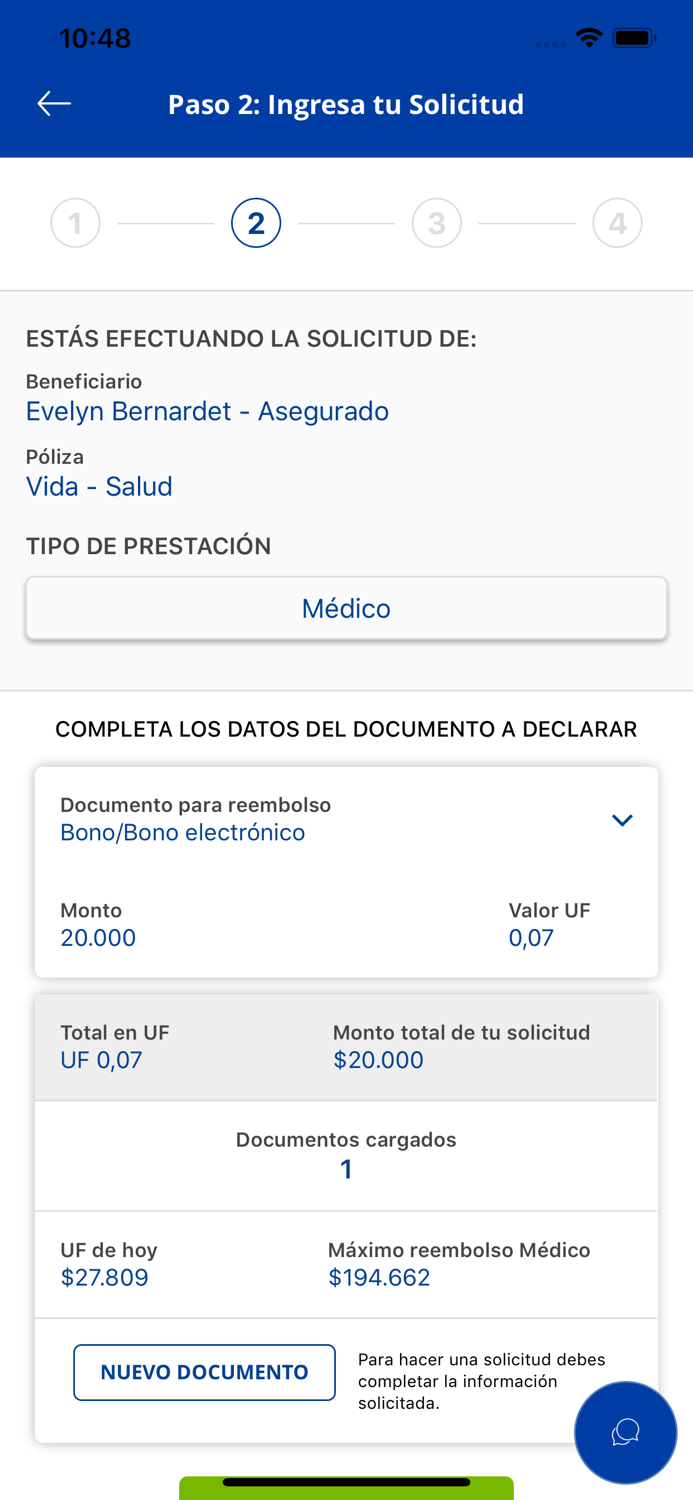
Task: Select step 3 in the progress indicator
Action: point(437,222)
